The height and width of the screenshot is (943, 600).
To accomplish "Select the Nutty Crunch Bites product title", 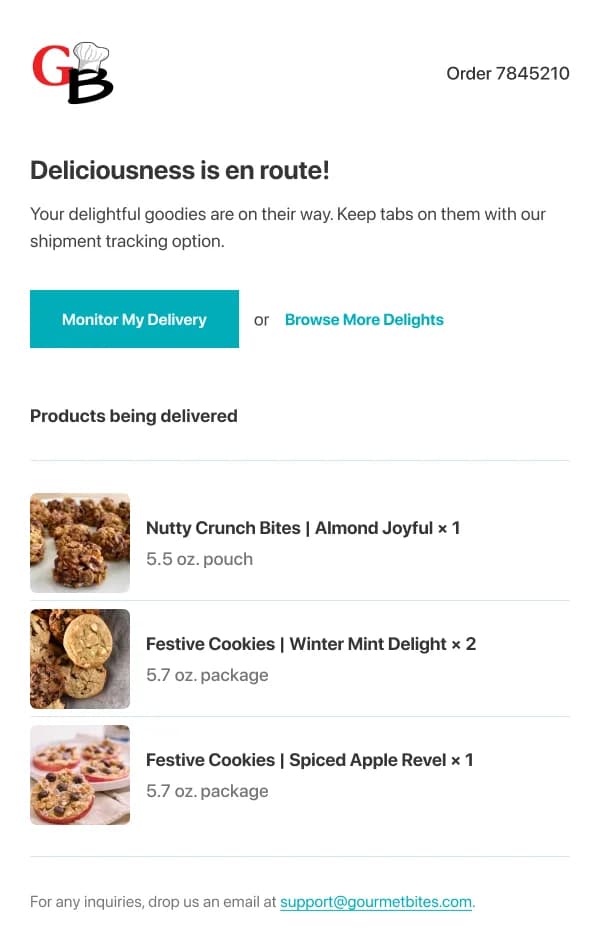I will pyautogui.click(x=303, y=528).
